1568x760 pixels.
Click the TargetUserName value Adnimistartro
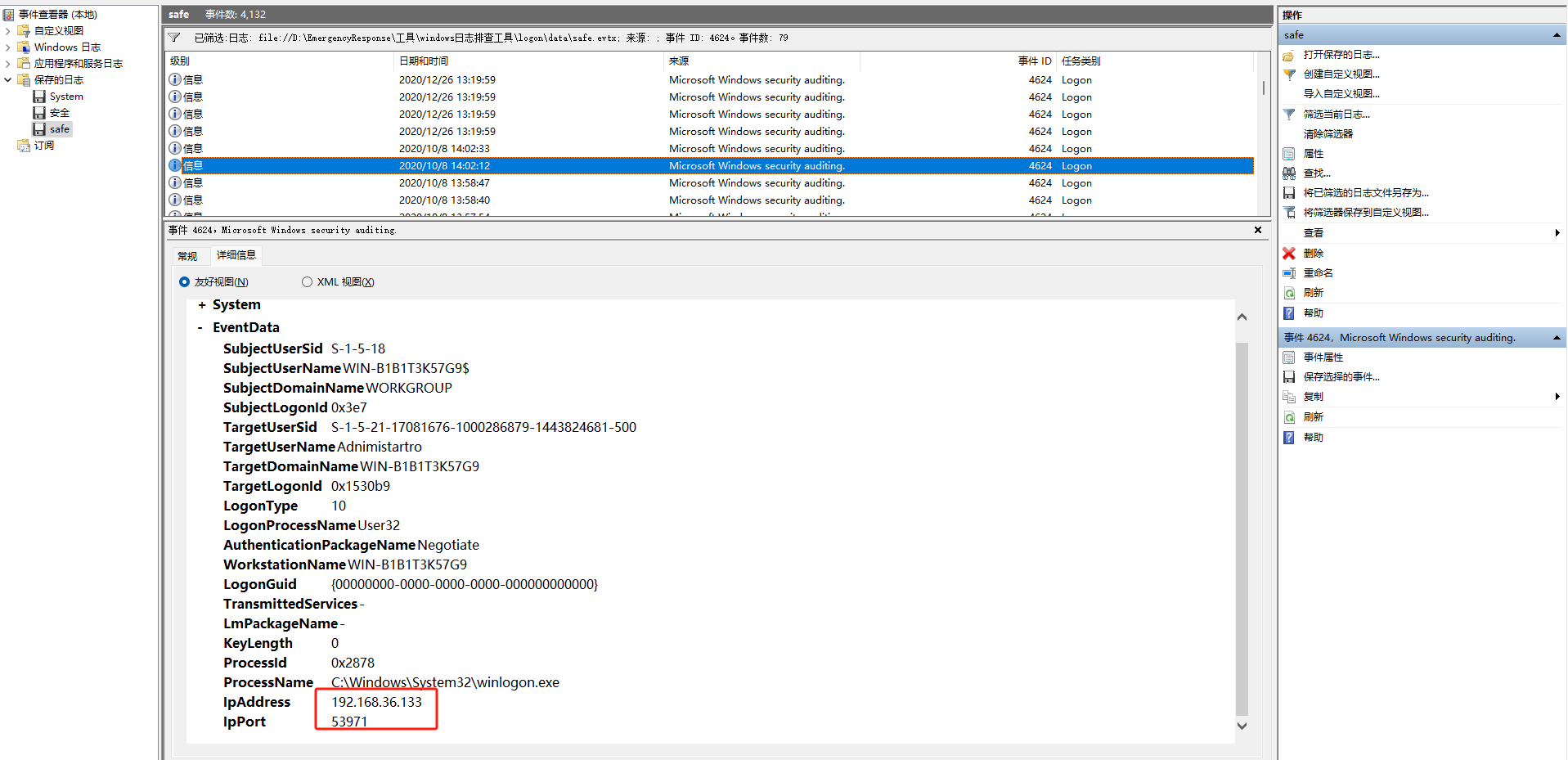tap(380, 447)
